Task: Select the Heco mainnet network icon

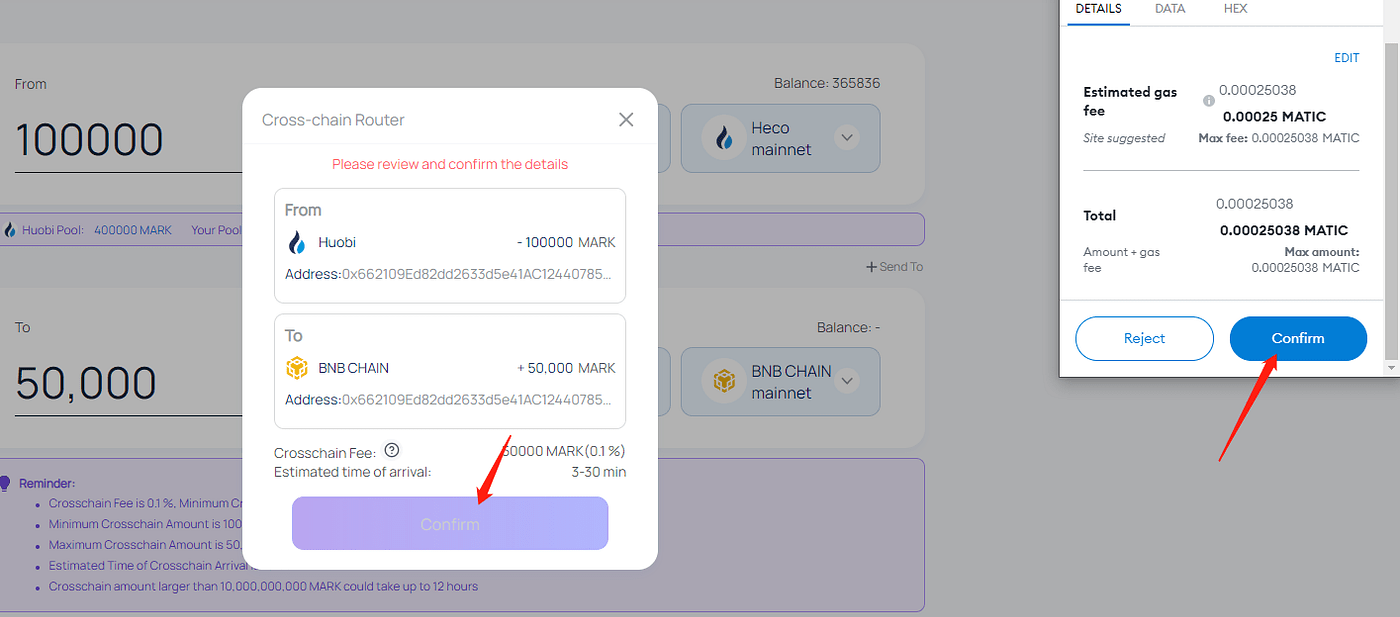Action: [723, 137]
